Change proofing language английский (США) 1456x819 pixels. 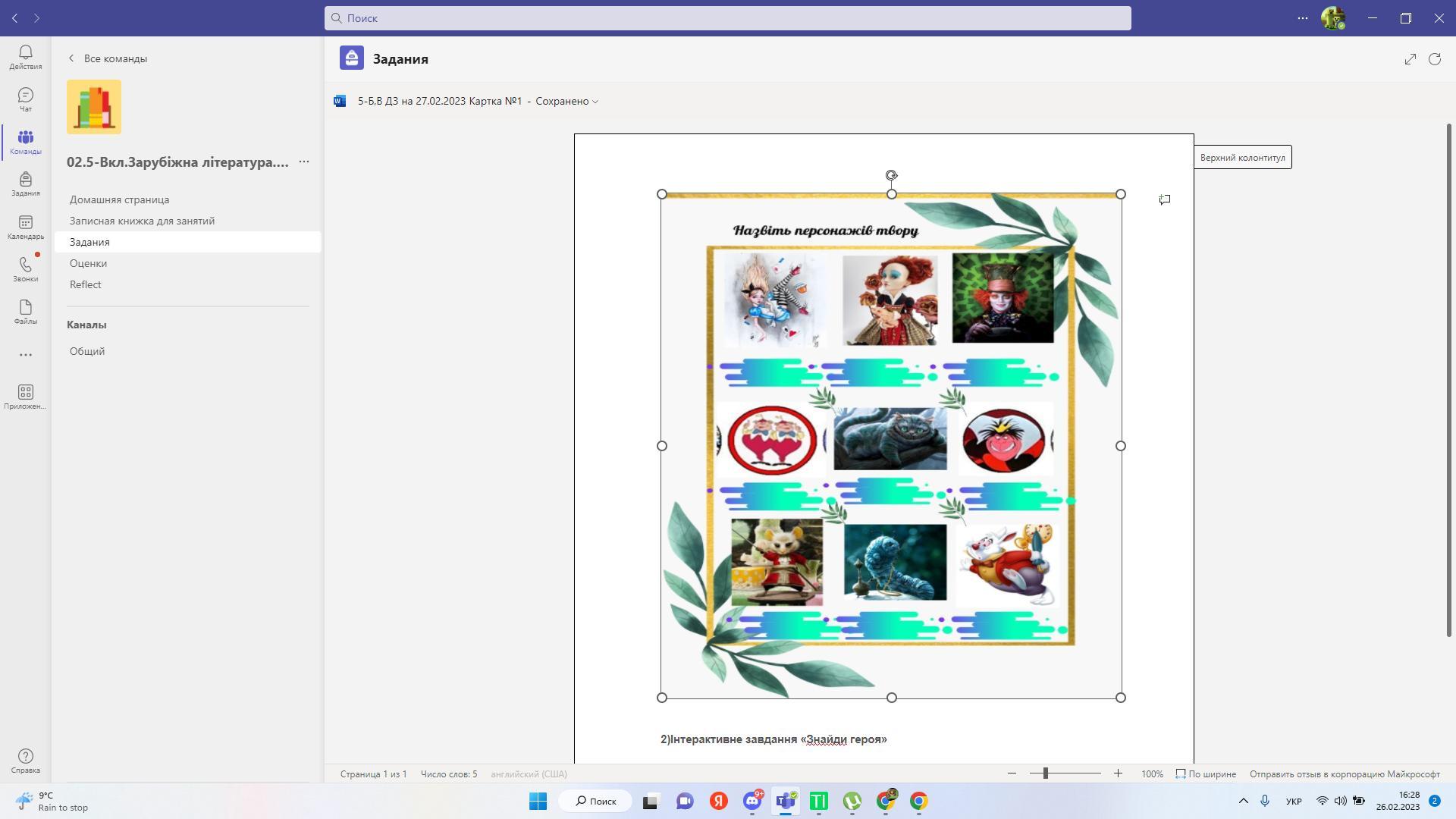pyautogui.click(x=529, y=773)
